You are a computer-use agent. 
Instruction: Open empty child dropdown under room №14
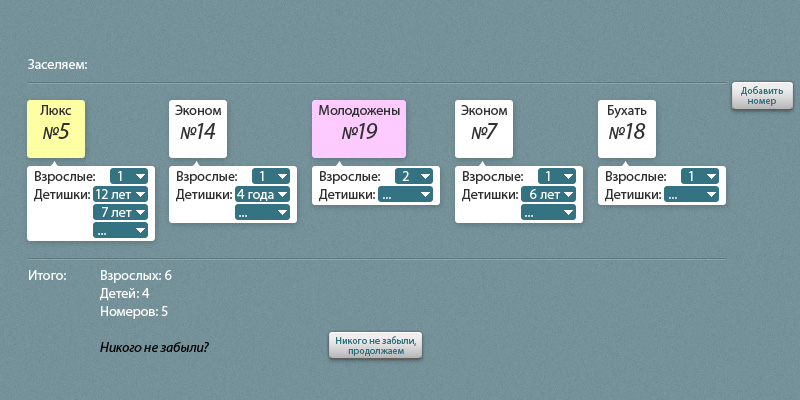[x=262, y=212]
